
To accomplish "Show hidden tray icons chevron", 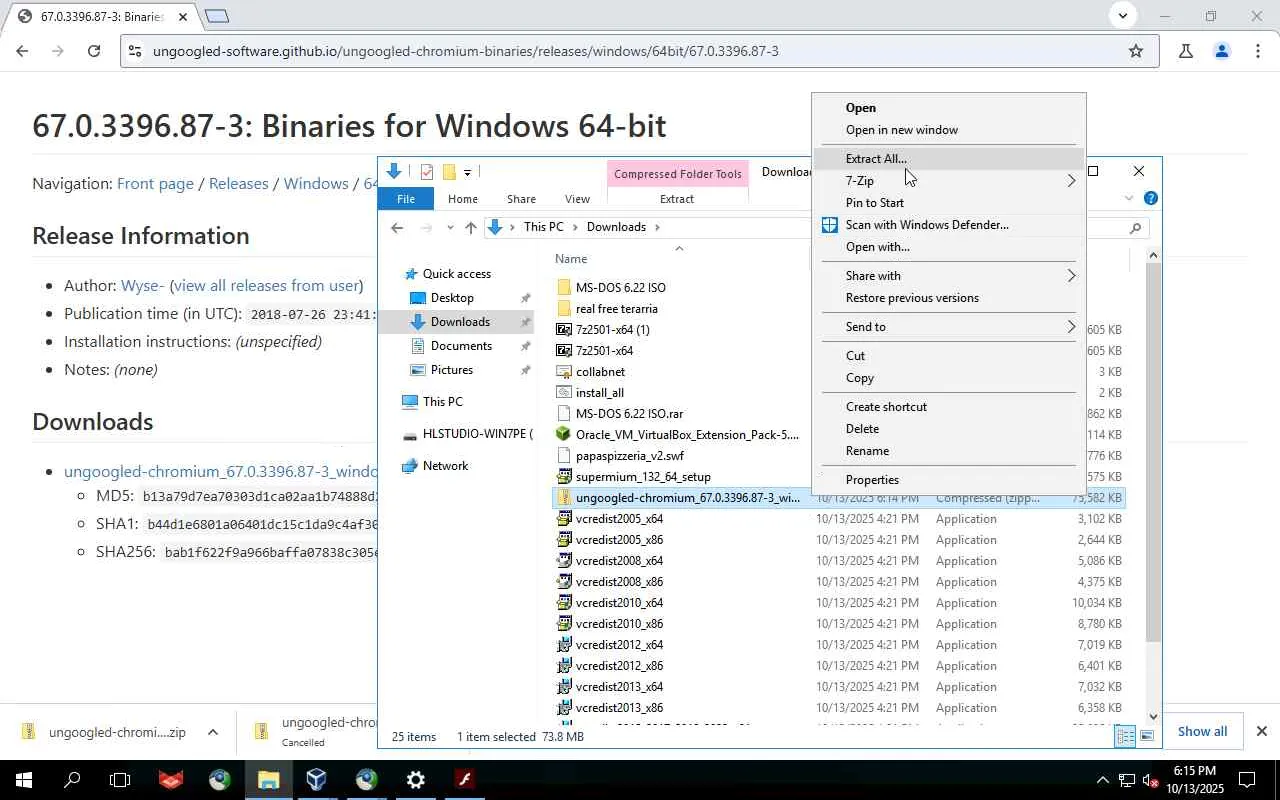I will (x=1102, y=780).
